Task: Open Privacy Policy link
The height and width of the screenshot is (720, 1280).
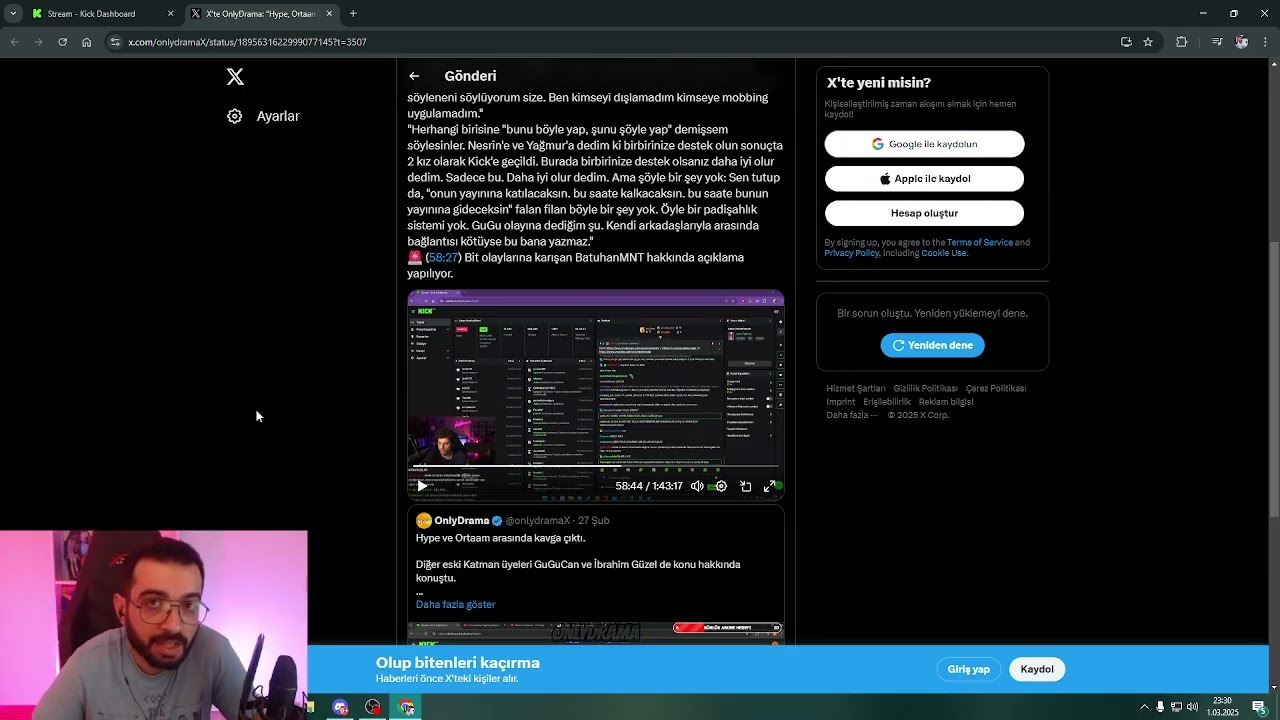Action: click(852, 253)
